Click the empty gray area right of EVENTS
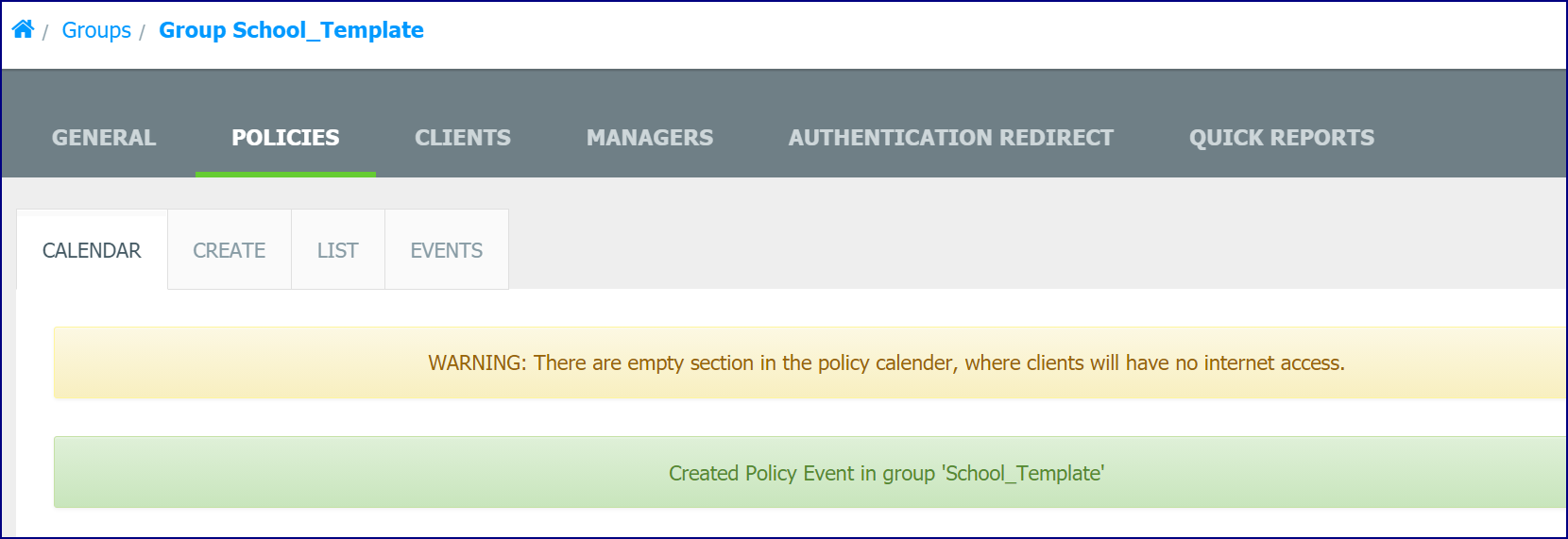Screen dimensions: 1568x539 (1037, 249)
